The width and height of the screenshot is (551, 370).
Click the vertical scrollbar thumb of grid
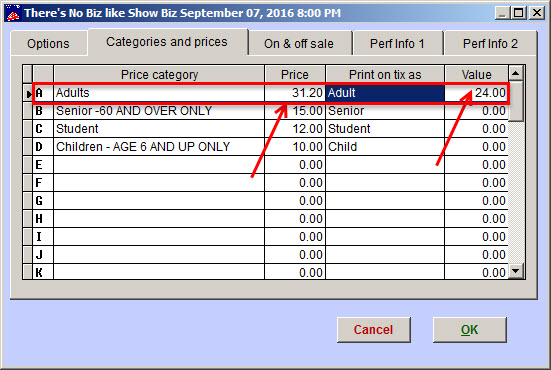click(516, 101)
